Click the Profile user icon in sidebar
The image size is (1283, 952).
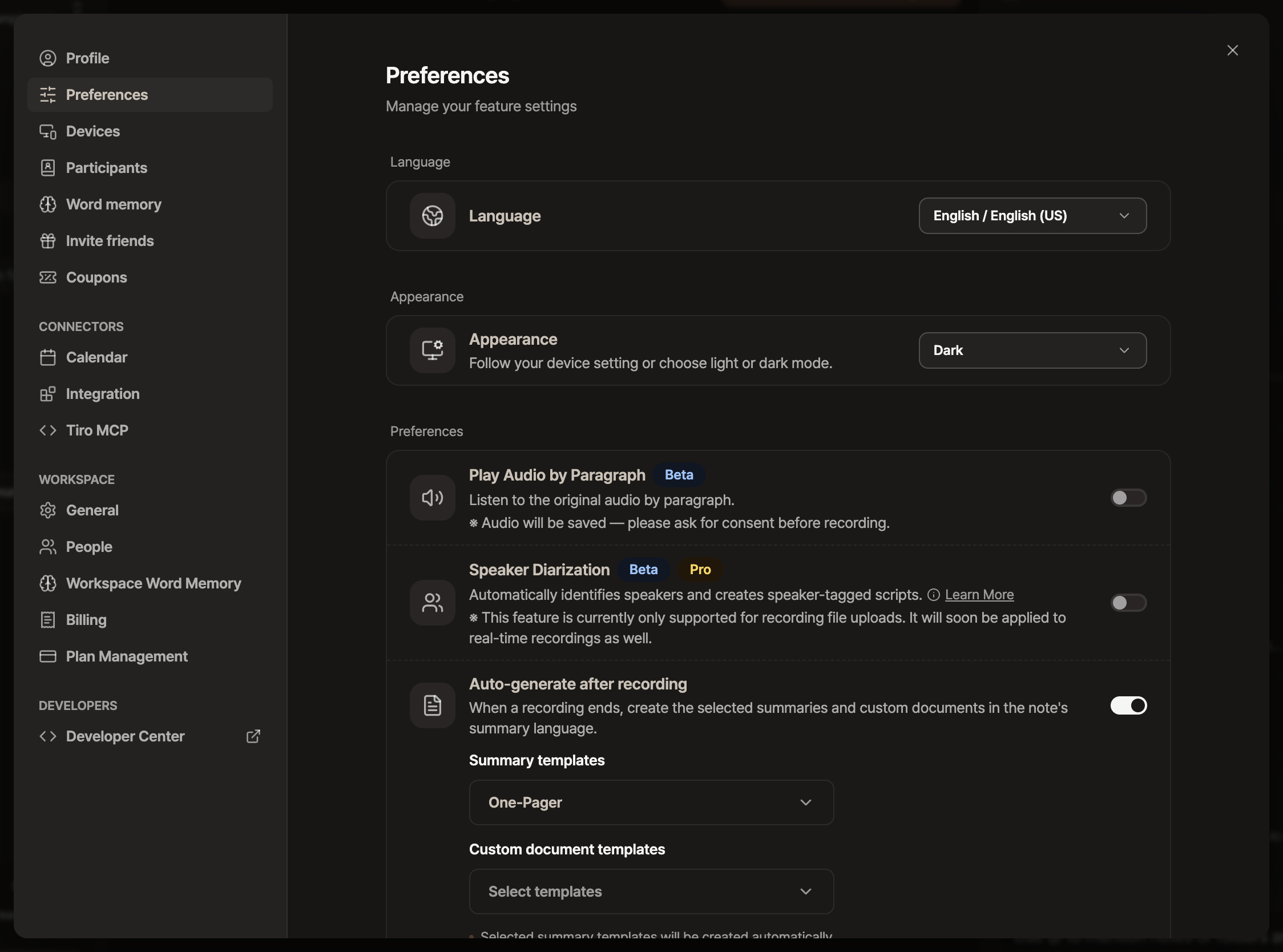(48, 58)
